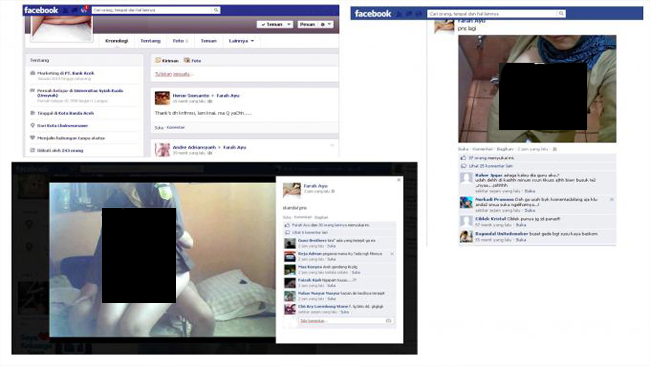Click the search magnifier icon in left header
The image size is (650, 366).
coord(216,10)
